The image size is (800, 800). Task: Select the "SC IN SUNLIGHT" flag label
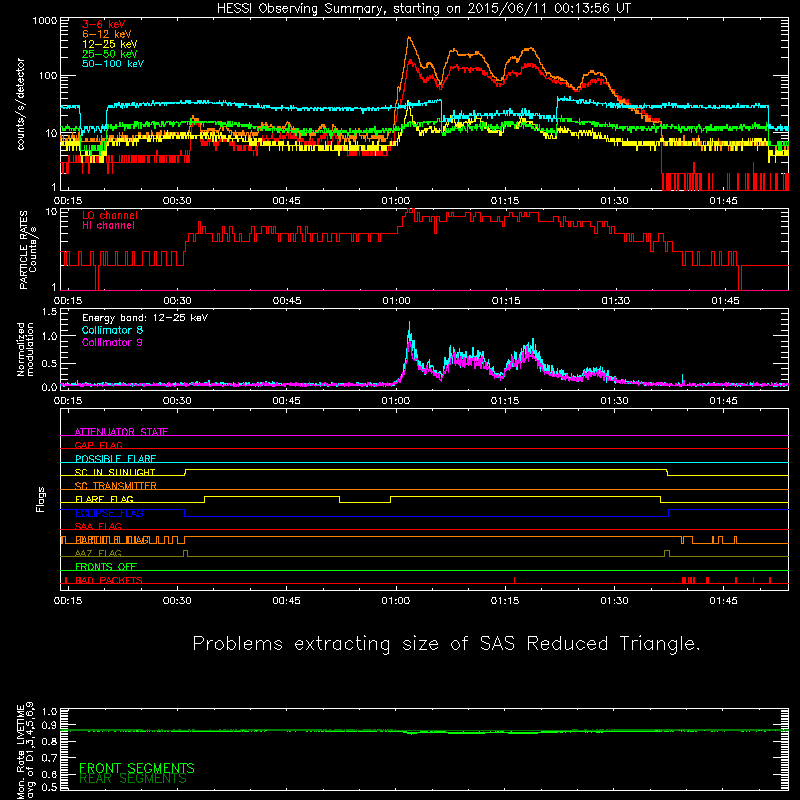[115, 472]
